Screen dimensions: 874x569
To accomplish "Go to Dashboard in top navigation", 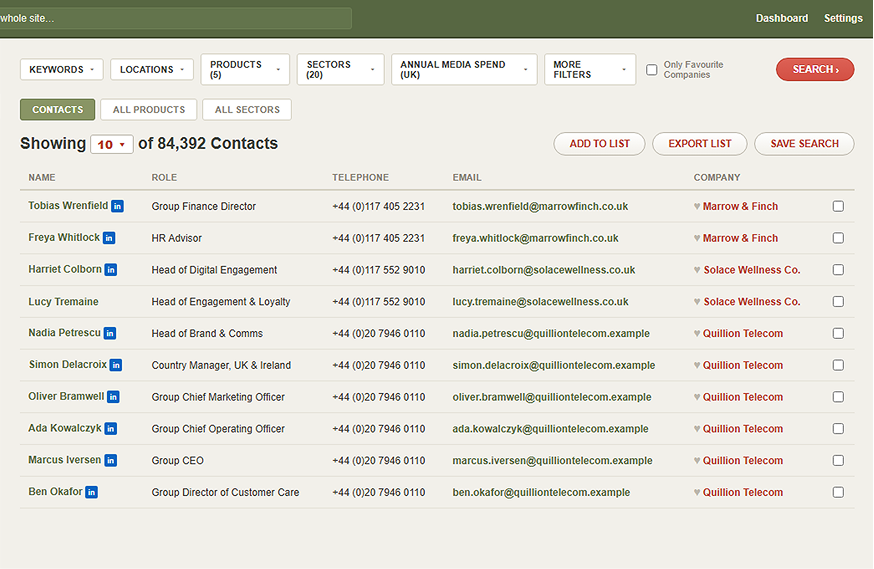I will click(x=781, y=18).
